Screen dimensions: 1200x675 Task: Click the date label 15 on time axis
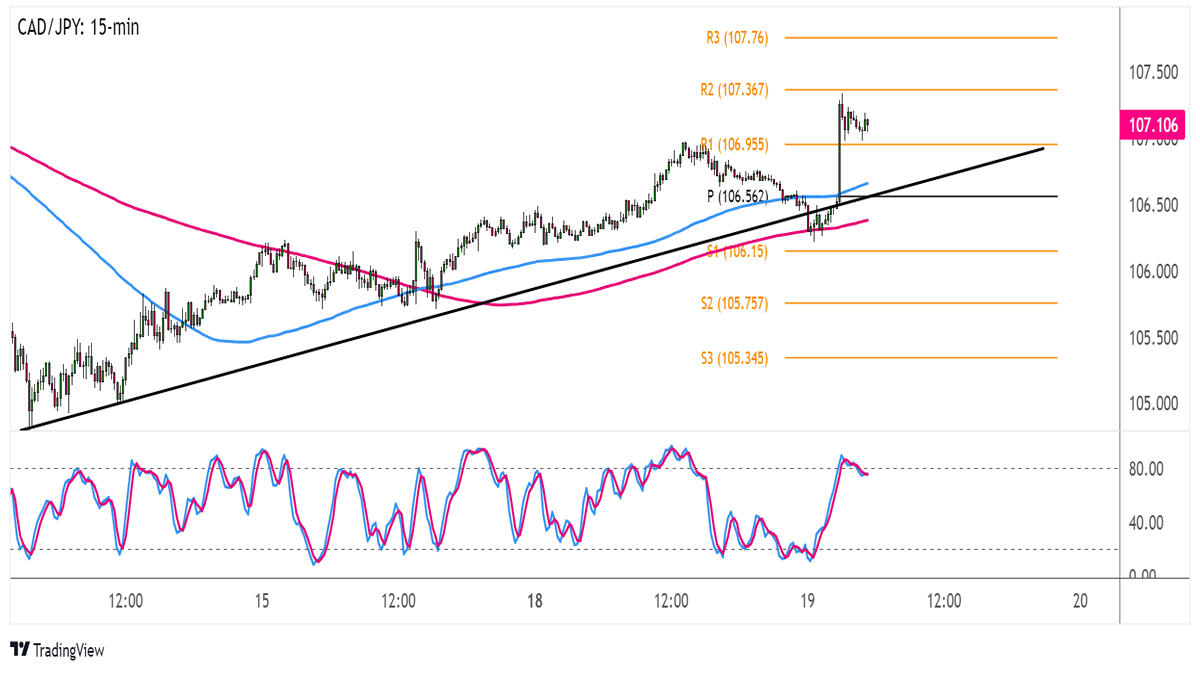click(262, 601)
